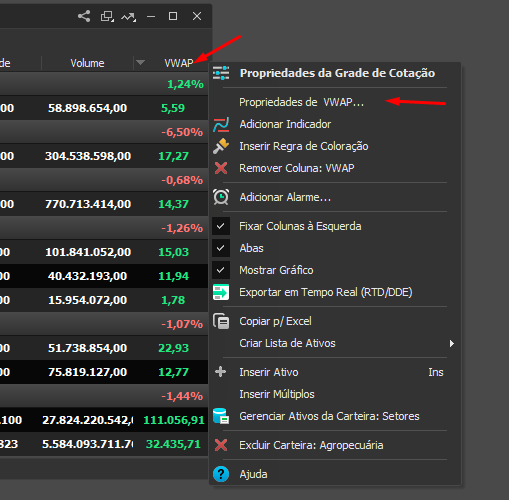Click VWAP value 1,78
This screenshot has height=500, width=509.
pyautogui.click(x=173, y=300)
